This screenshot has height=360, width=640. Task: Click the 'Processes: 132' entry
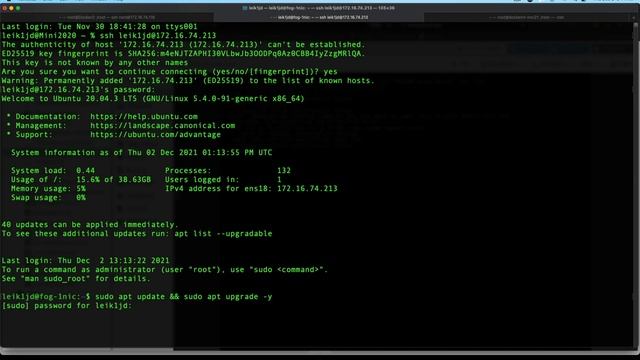coord(228,171)
